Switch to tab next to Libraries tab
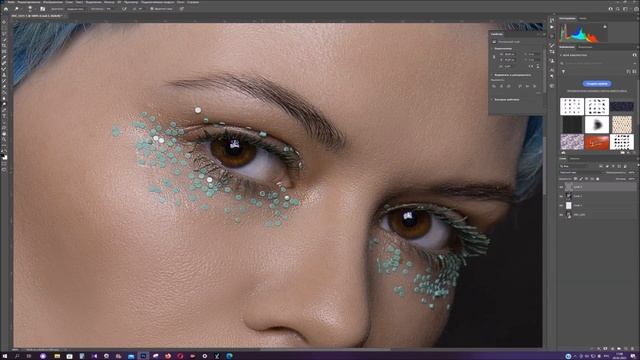This screenshot has width=640, height=360. [x=585, y=47]
